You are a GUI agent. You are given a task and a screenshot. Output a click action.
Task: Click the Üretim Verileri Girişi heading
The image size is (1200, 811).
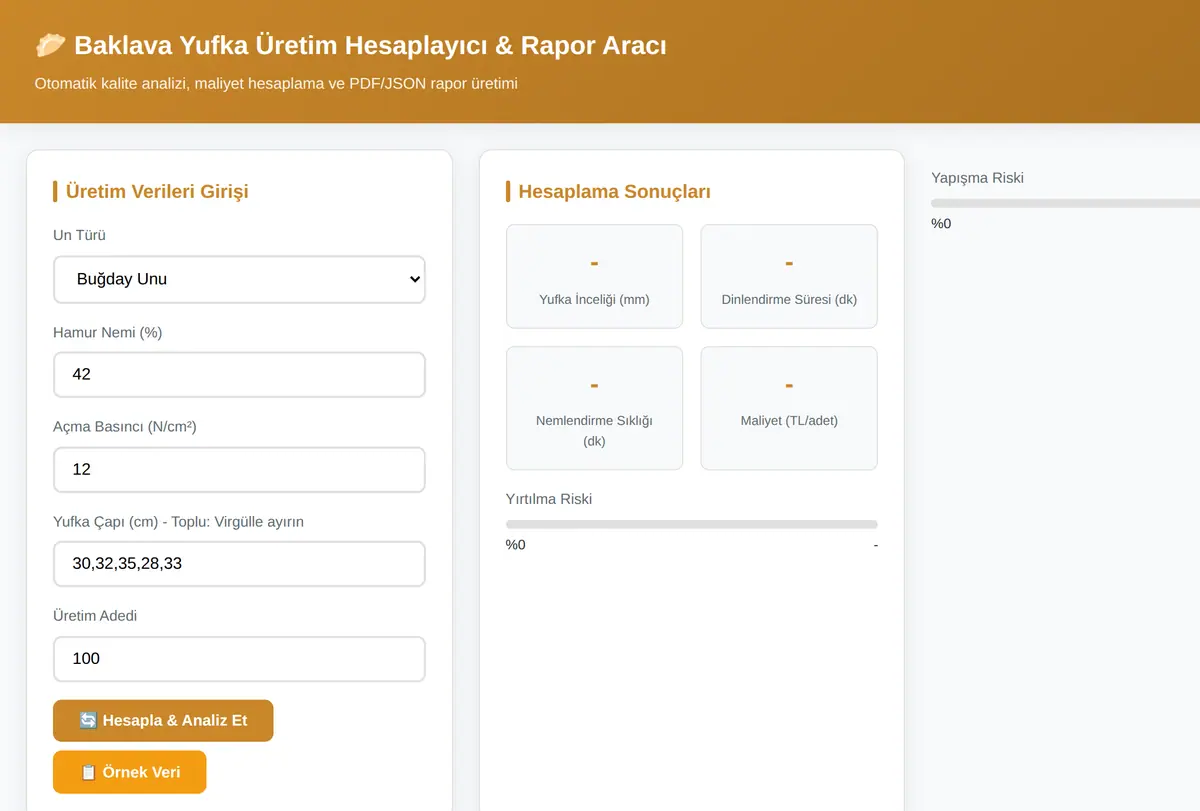[x=157, y=191]
